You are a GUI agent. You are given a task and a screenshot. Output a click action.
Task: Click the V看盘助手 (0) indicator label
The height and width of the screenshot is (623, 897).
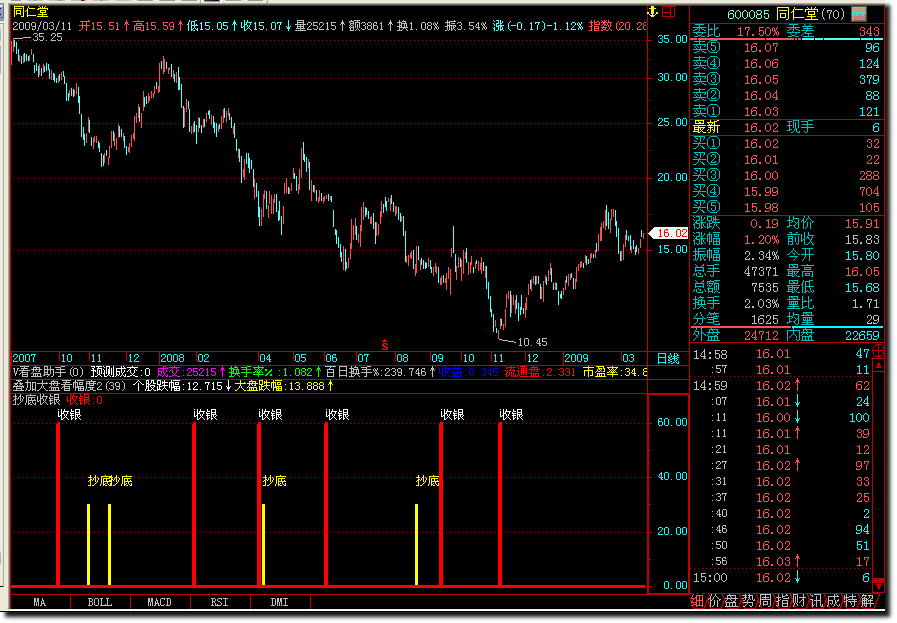tap(48, 372)
